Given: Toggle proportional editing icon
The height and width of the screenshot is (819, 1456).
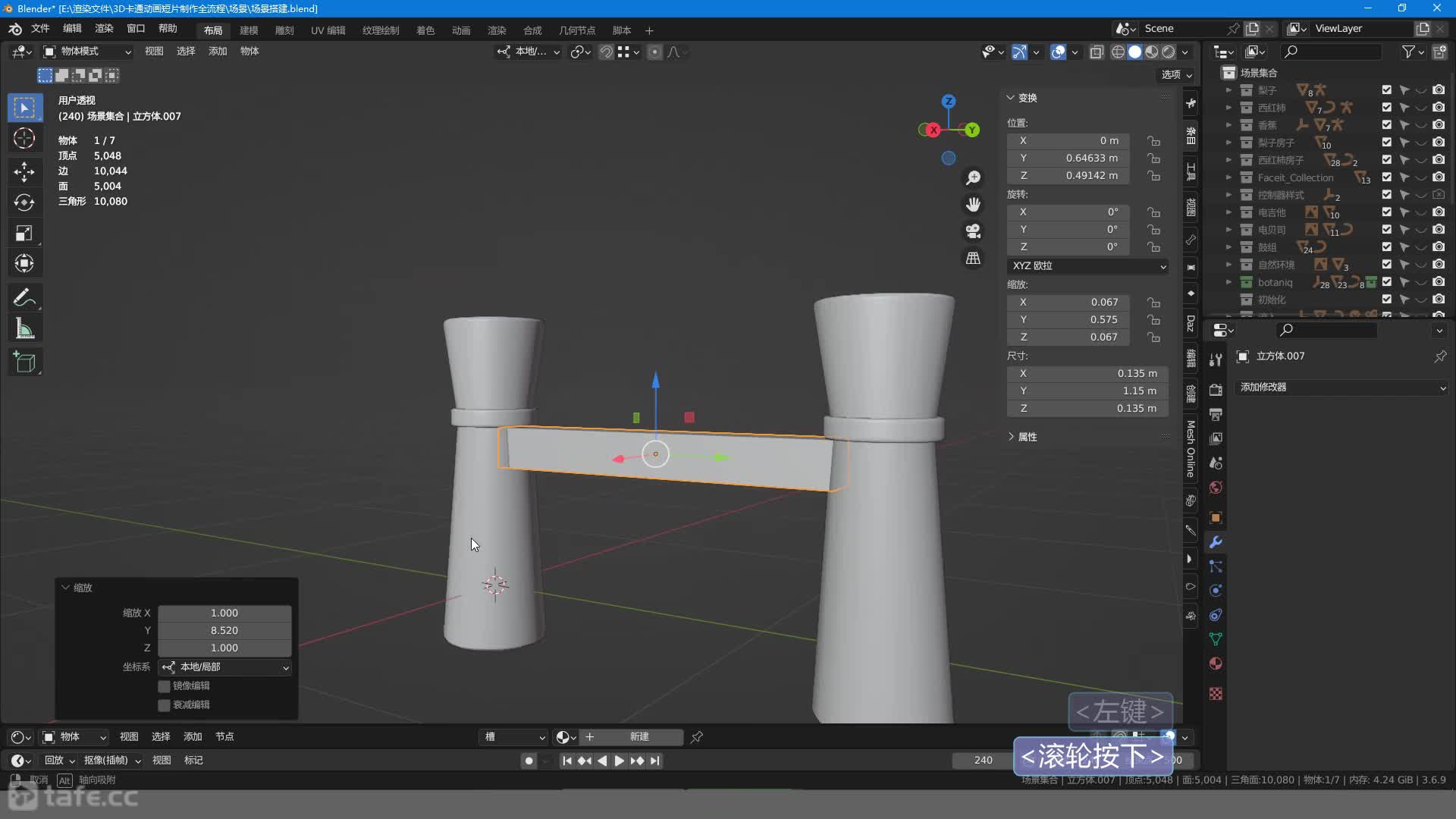Looking at the screenshot, I should point(654,52).
